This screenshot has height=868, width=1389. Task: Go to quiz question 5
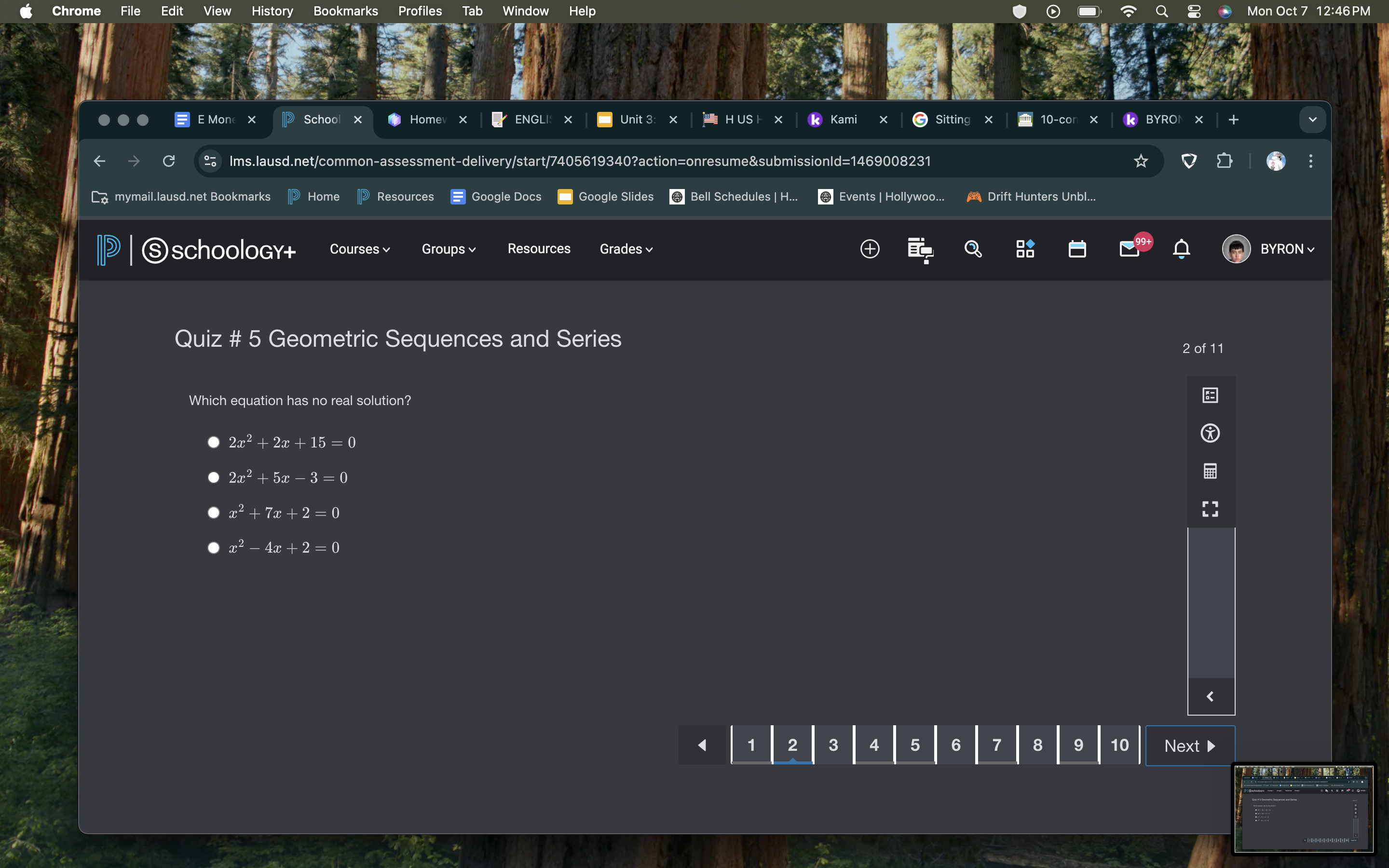click(915, 745)
